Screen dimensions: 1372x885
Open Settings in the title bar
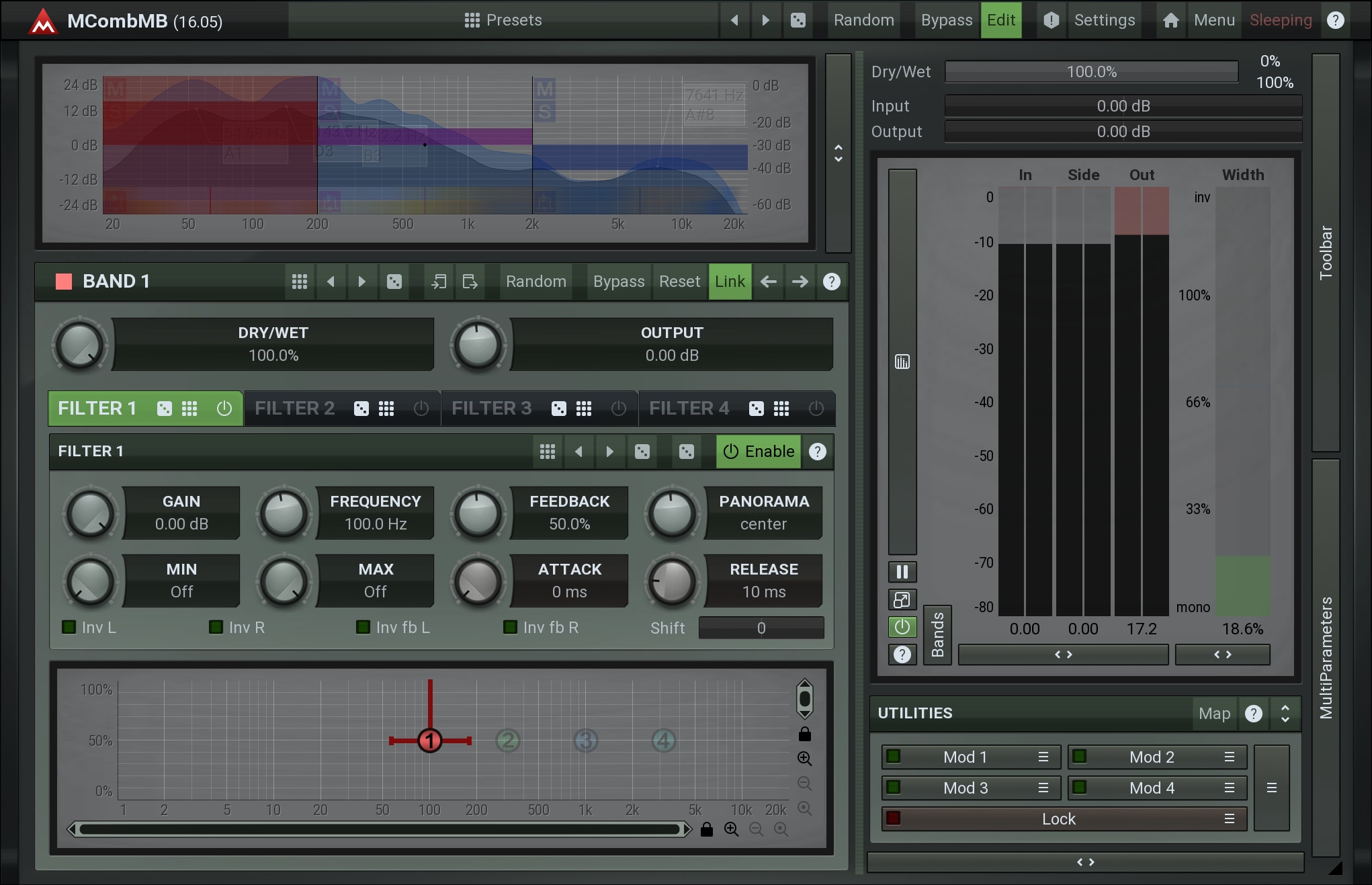click(x=1105, y=20)
